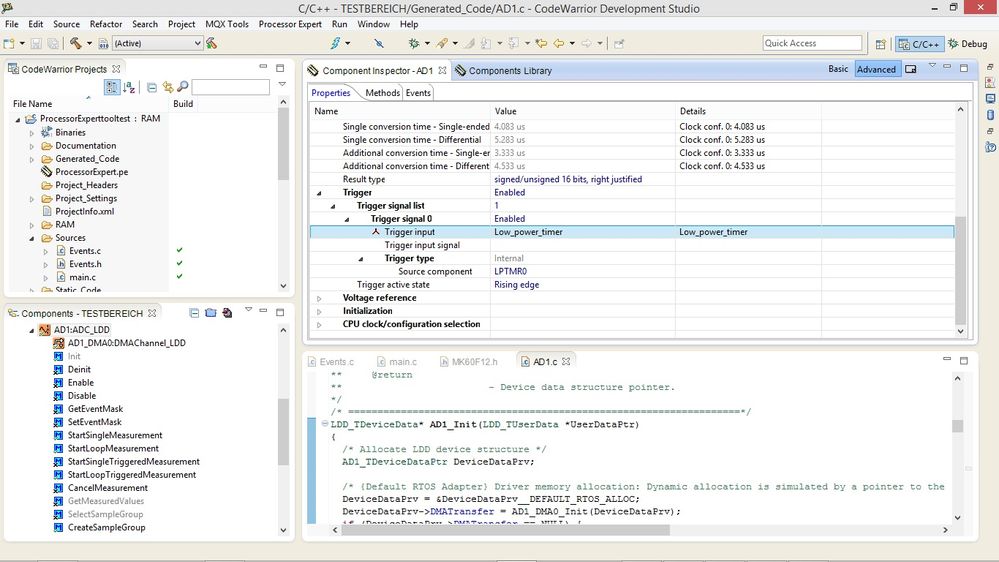999x562 pixels.
Task: Switch to the Methods tab
Action: [x=382, y=93]
